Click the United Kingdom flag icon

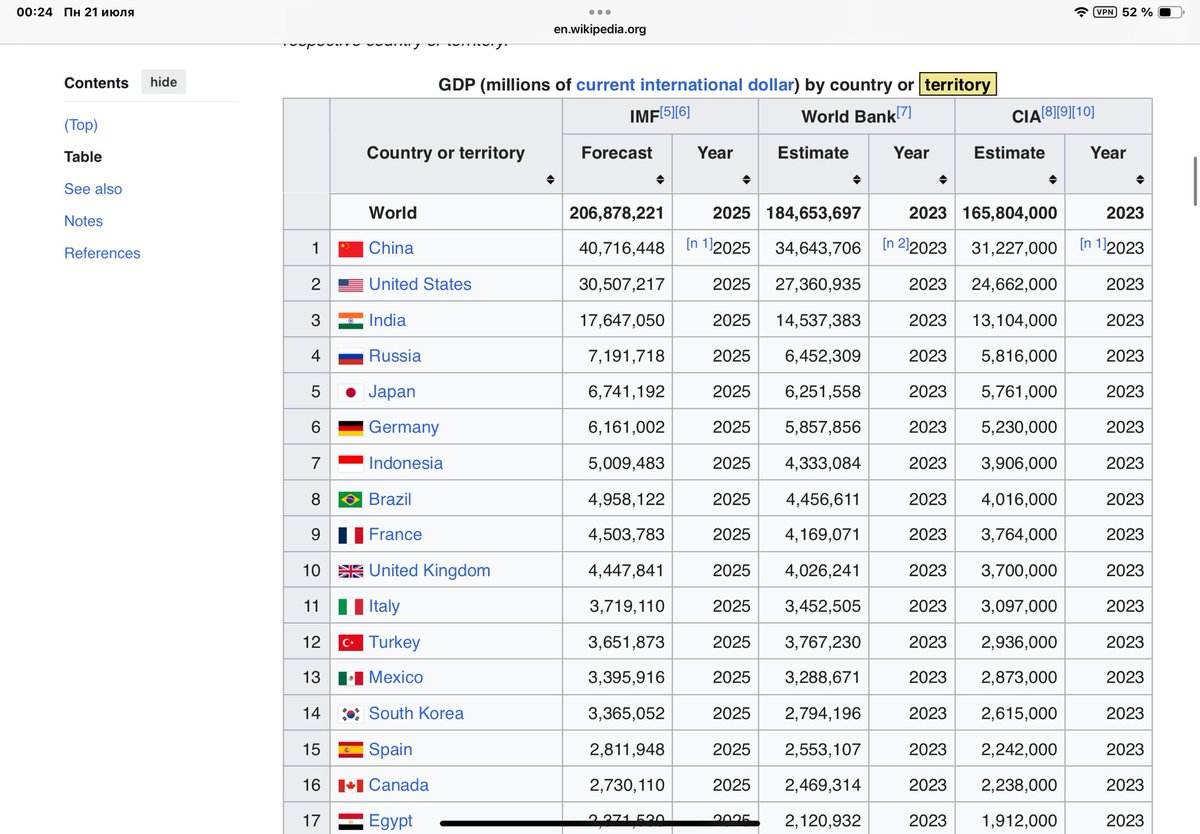click(350, 571)
